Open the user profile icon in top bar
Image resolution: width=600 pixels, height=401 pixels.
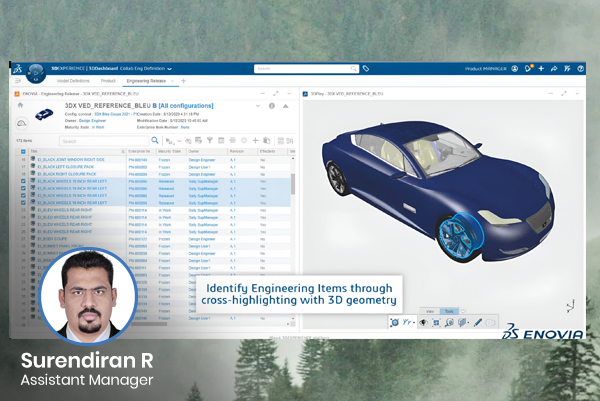coord(515,69)
